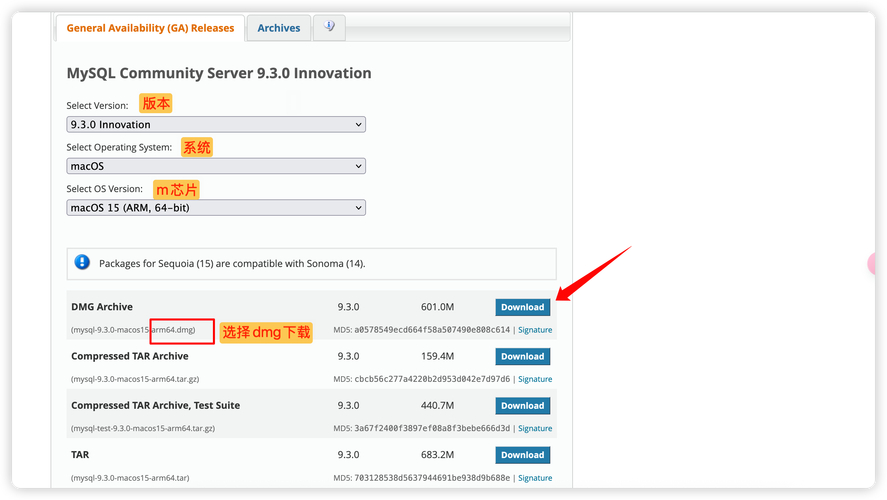887x500 pixels.
Task: Click the MySQL Community Server 9.3.0 heading
Action: pos(219,73)
